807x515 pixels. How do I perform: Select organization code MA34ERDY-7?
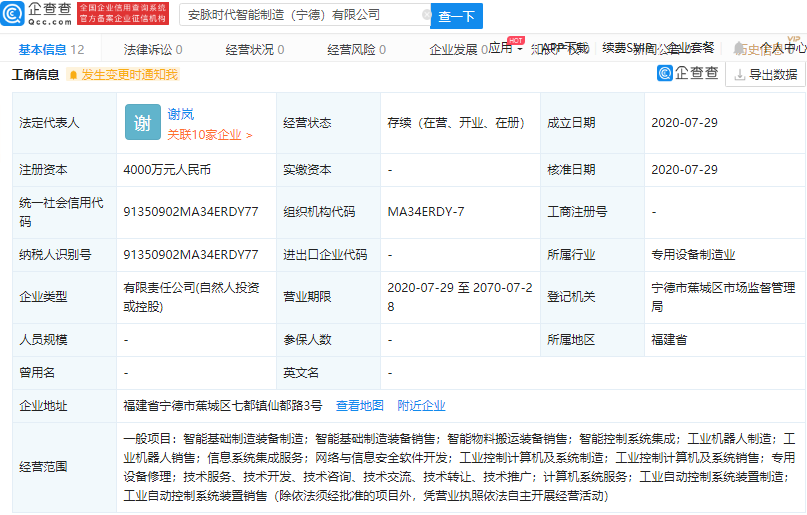coord(426,211)
